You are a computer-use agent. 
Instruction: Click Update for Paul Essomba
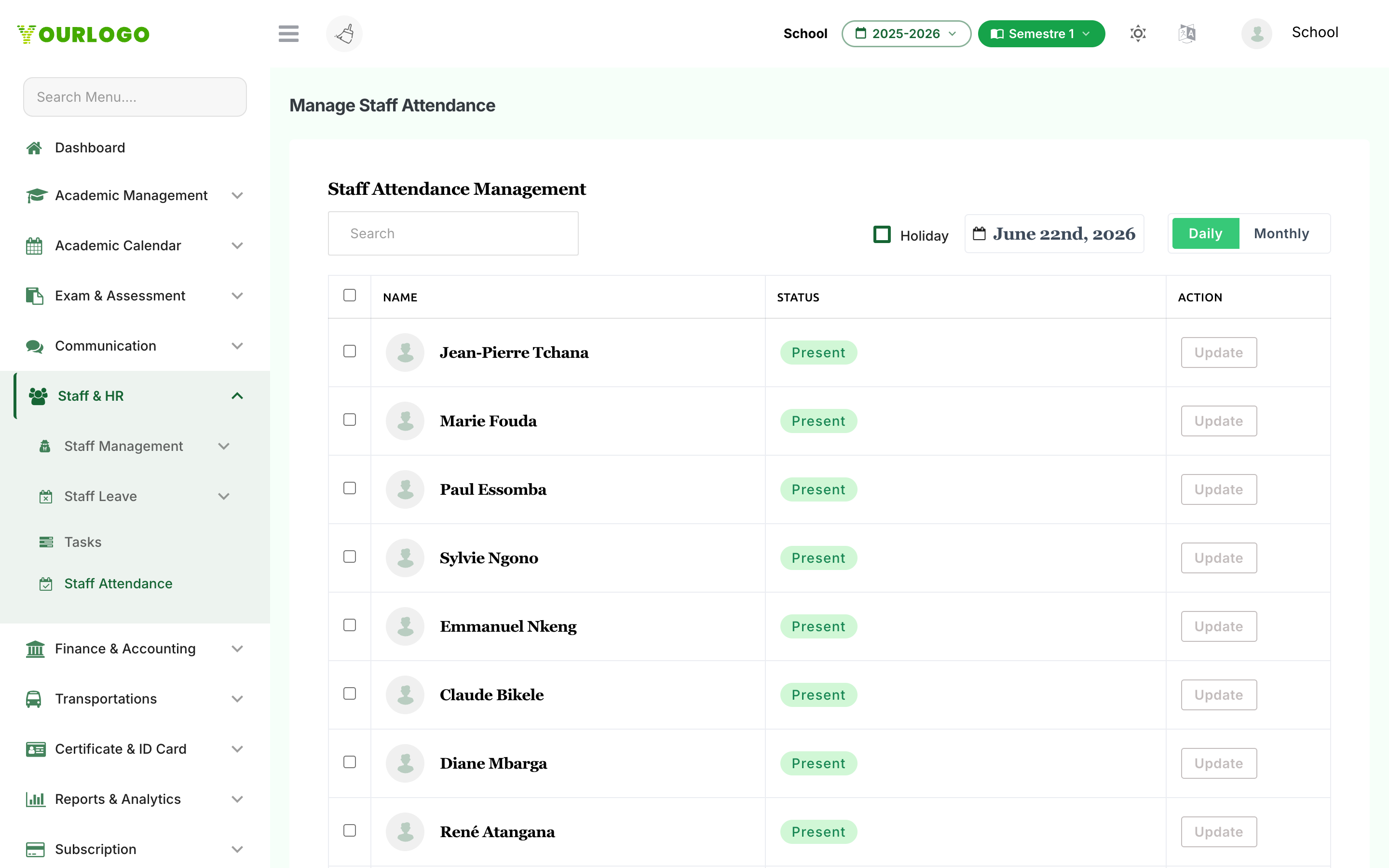pyautogui.click(x=1219, y=489)
